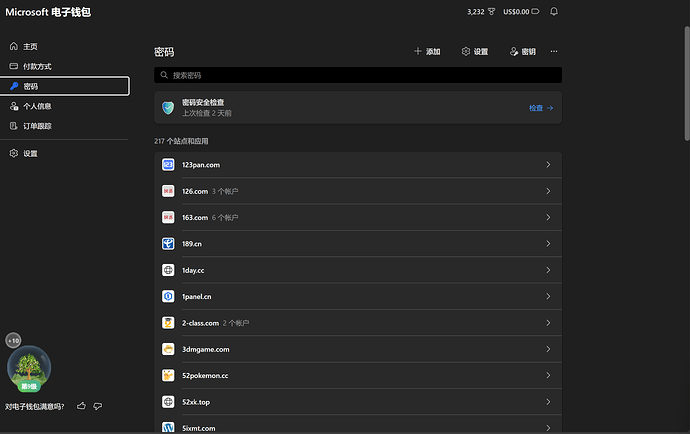The height and width of the screenshot is (434, 690).
Task: Expand the 3dmgame.com row chevron
Action: pyautogui.click(x=548, y=349)
